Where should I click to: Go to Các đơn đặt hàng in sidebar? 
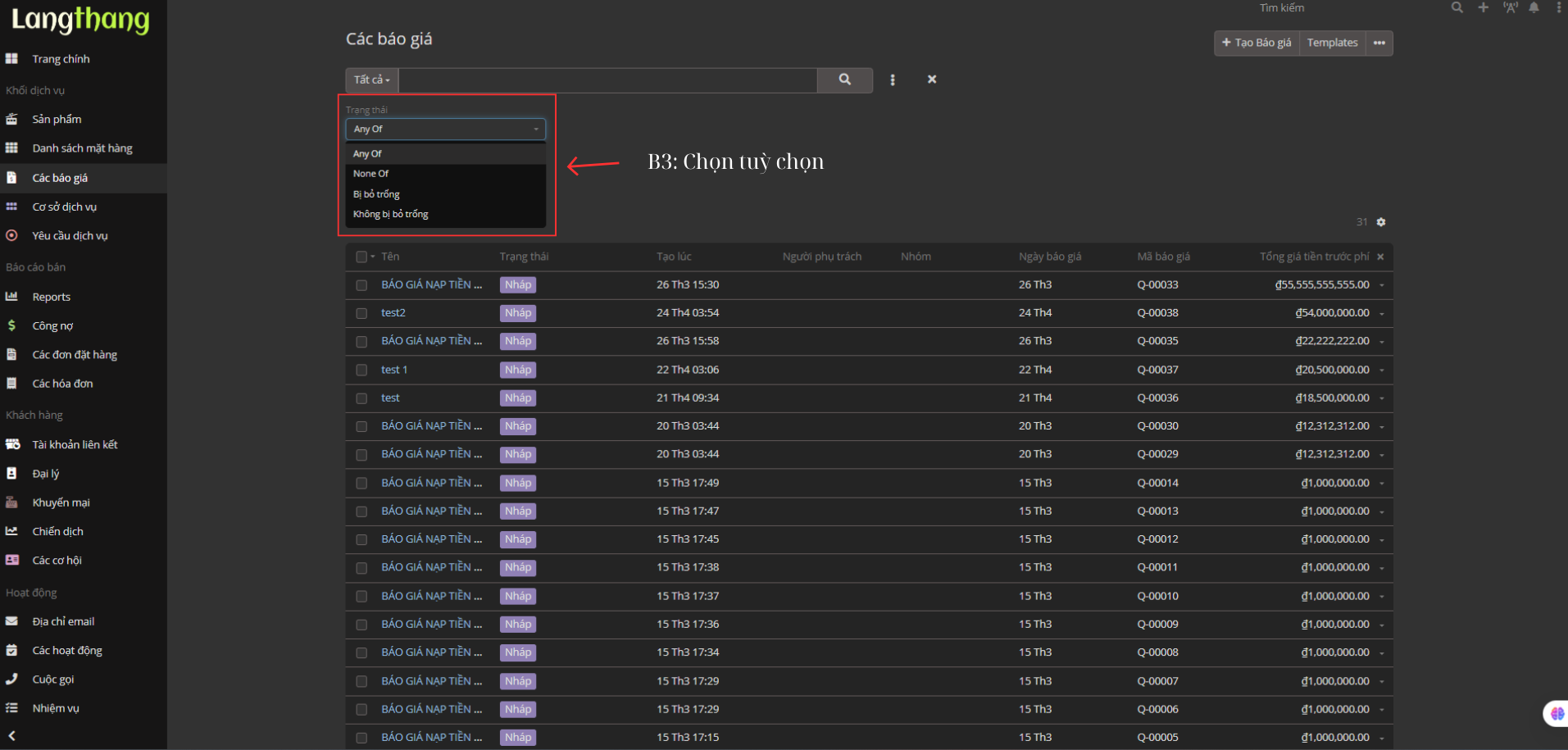point(75,355)
